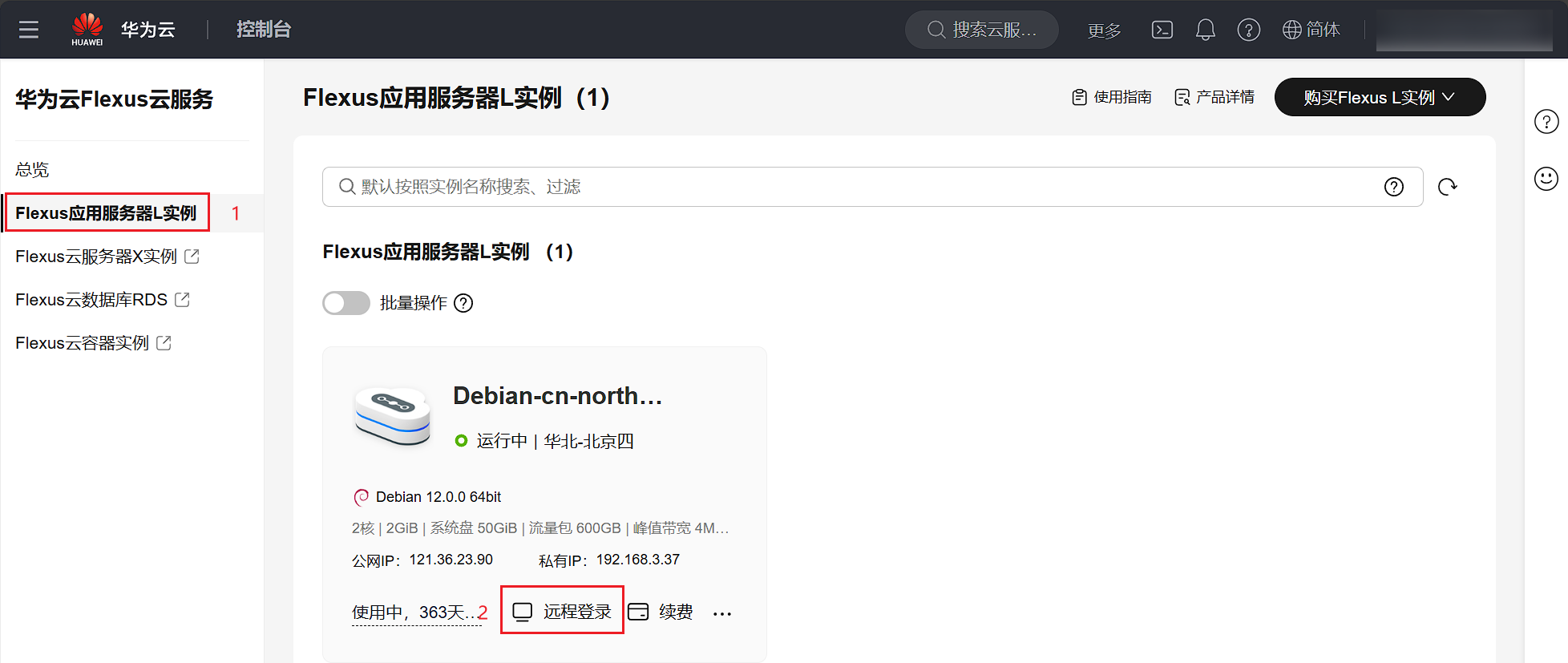1568x663 pixels.
Task: Expand the 购买Flexus L实例 dropdown
Action: coord(1380,97)
